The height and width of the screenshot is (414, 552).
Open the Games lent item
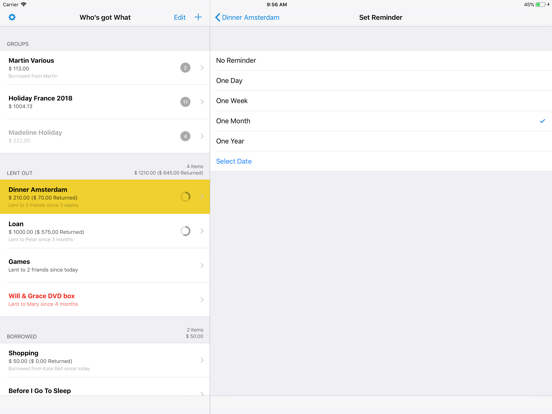(105, 265)
